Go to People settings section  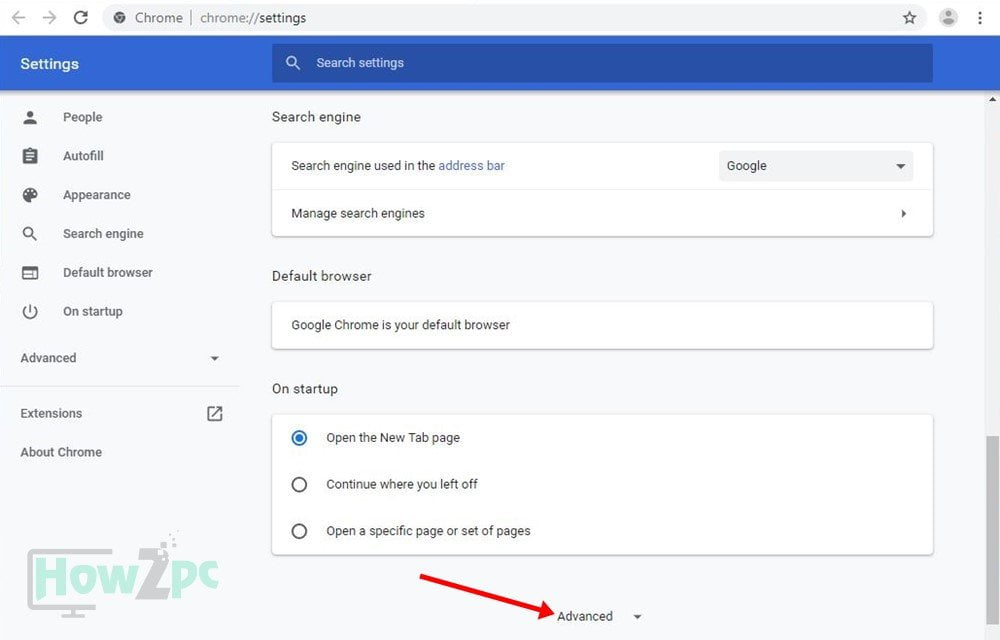pos(82,117)
